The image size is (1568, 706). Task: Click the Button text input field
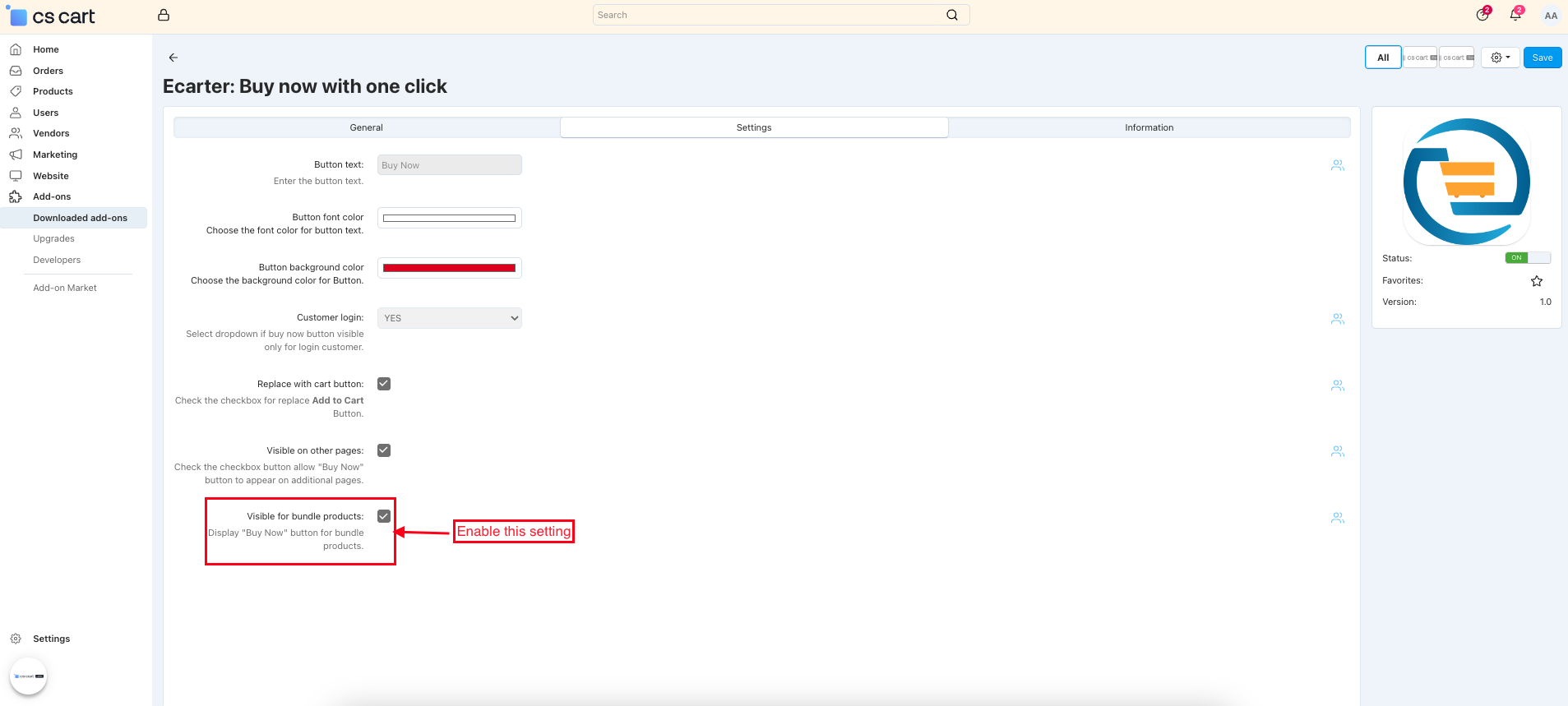[449, 165]
